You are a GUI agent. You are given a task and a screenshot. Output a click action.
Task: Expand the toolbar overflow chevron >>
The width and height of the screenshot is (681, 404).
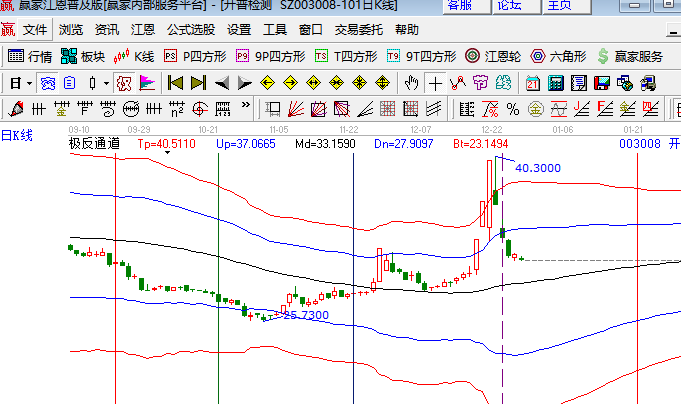pos(246,105)
